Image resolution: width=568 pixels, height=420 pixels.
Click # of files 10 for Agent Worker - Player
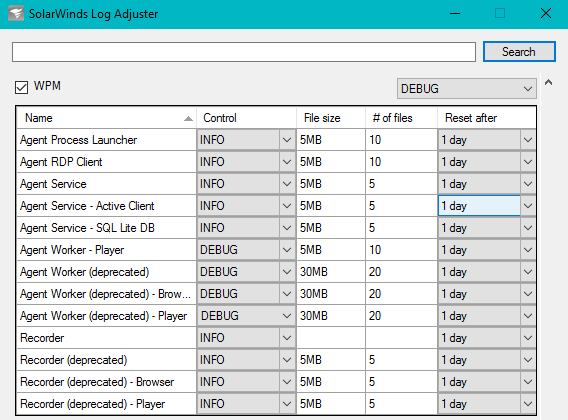pyautogui.click(x=401, y=250)
